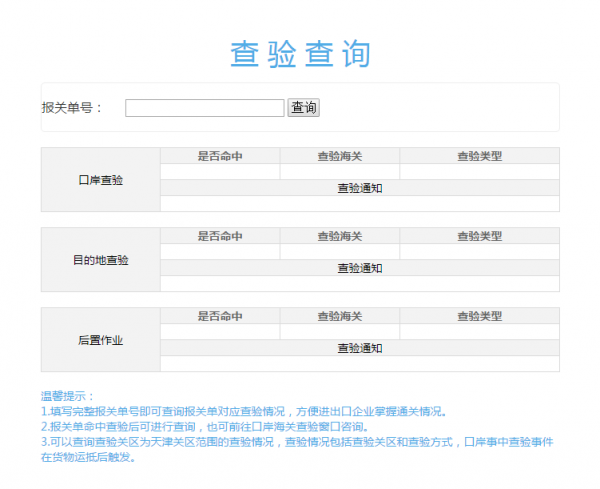Click 是否命中 header in 后置作业 table
The height and width of the screenshot is (489, 600).
pos(220,316)
